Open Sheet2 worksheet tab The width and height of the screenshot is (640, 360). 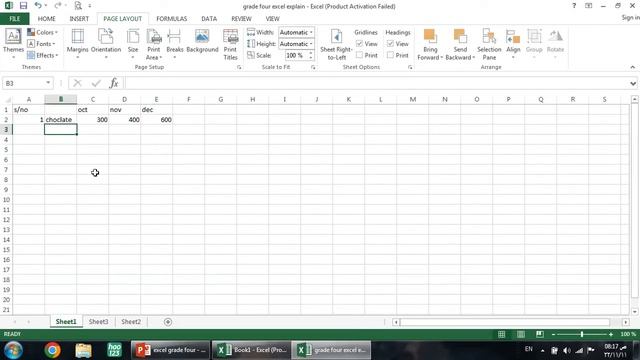point(131,322)
